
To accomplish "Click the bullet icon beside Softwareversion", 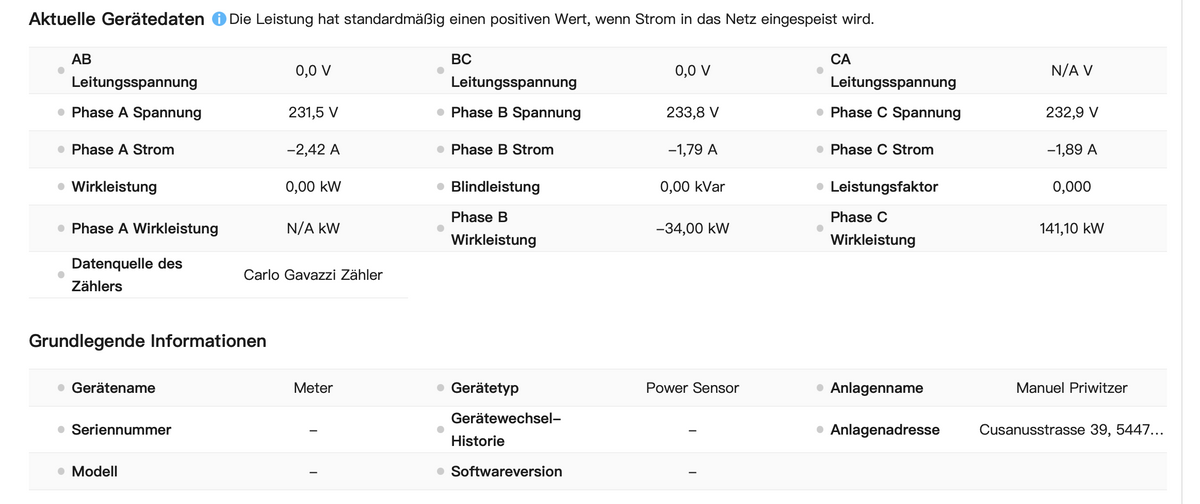I will (440, 472).
